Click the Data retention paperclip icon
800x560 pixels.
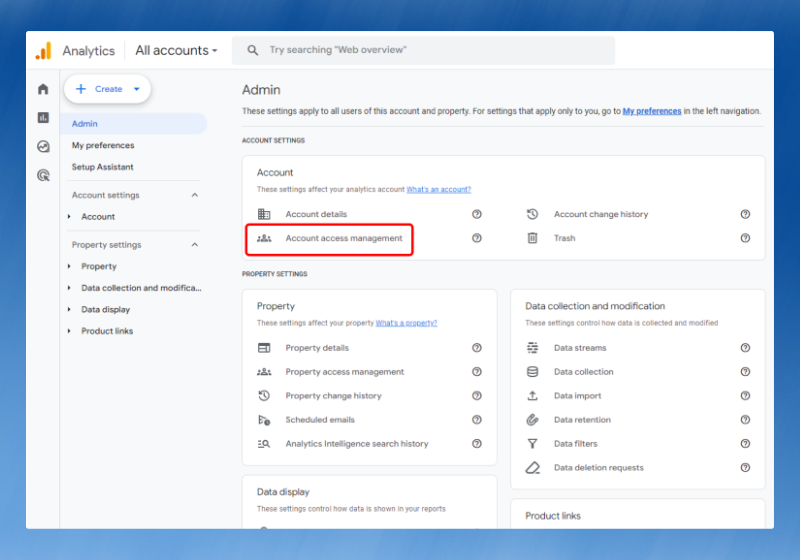[532, 420]
